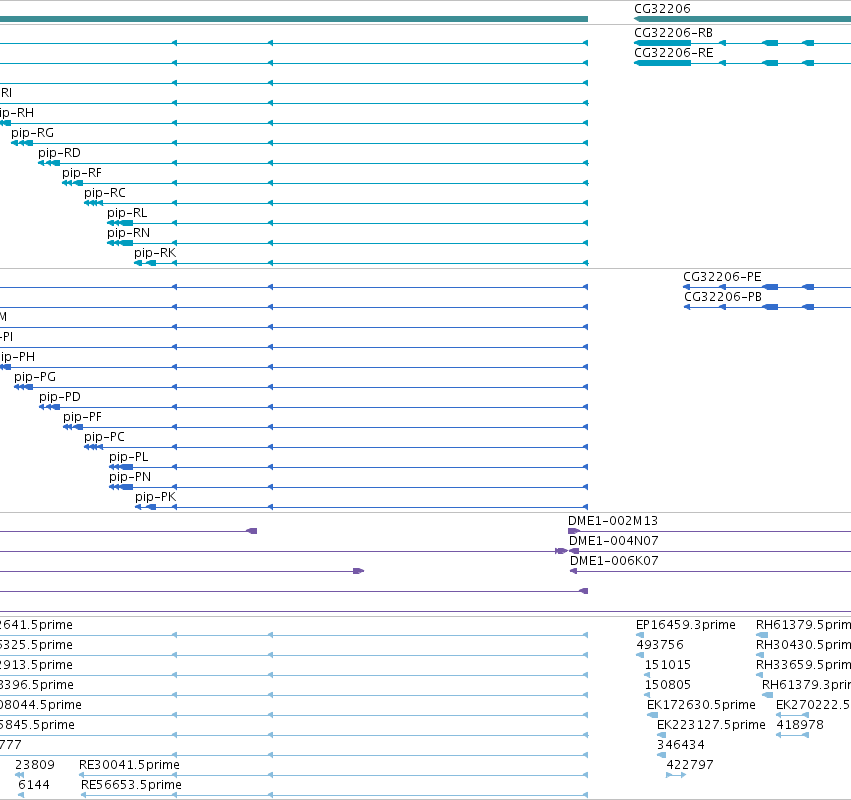The height and width of the screenshot is (800, 851).
Task: Pick the pip-RD transcript label
Action: click(x=59, y=153)
